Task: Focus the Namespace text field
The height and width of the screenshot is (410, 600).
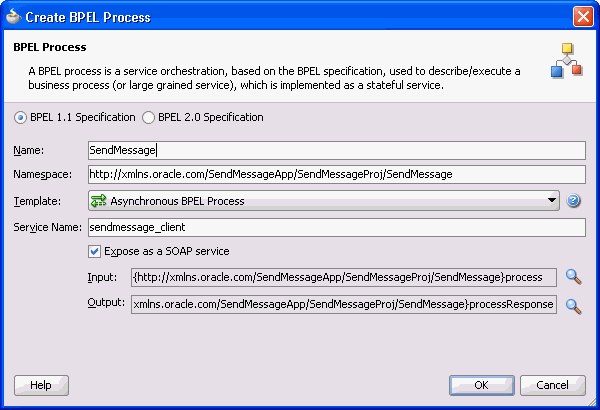Action: coord(337,174)
